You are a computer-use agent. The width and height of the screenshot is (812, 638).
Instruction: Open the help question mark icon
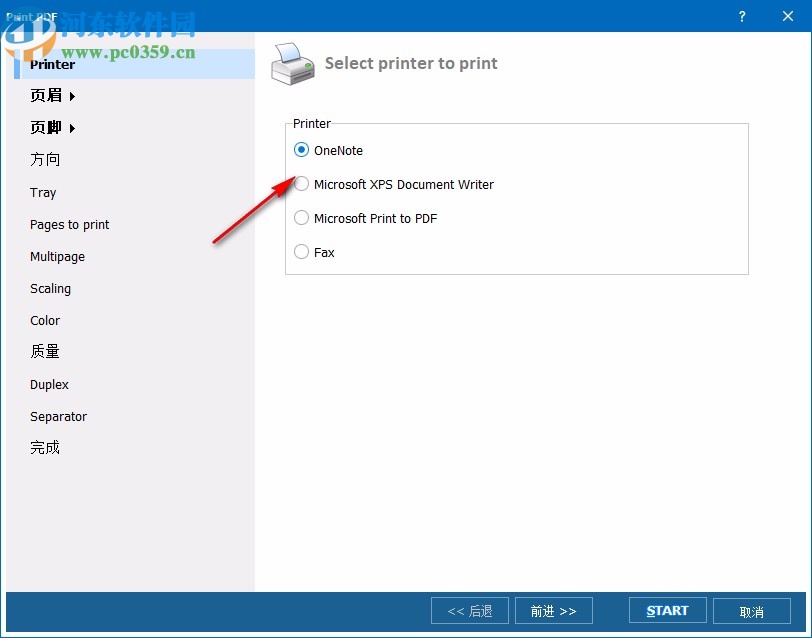pos(741,17)
